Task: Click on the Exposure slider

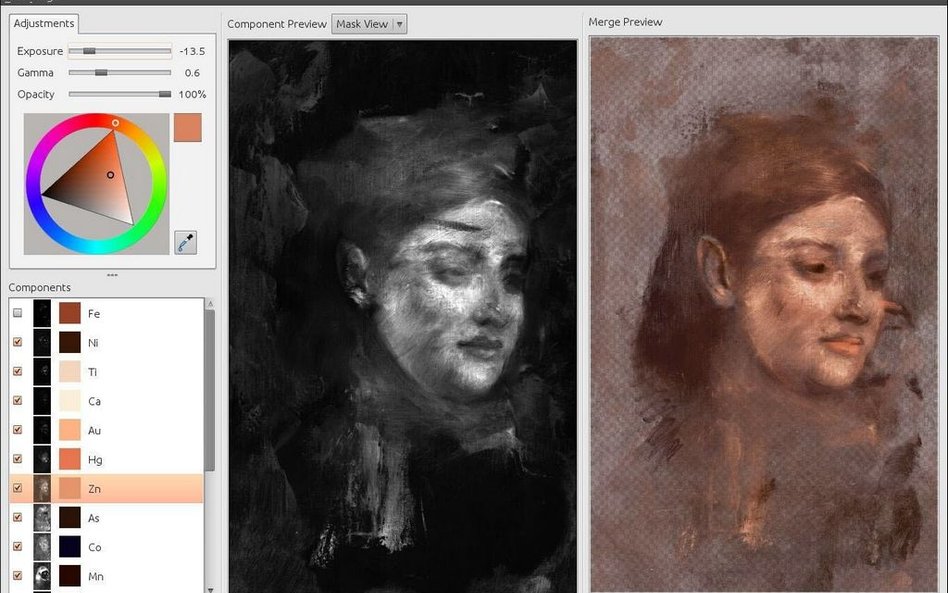Action: click(120, 51)
